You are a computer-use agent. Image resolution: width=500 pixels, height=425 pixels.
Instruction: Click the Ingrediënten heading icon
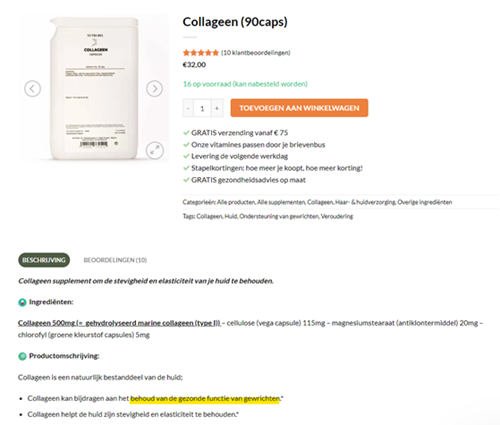click(x=22, y=302)
